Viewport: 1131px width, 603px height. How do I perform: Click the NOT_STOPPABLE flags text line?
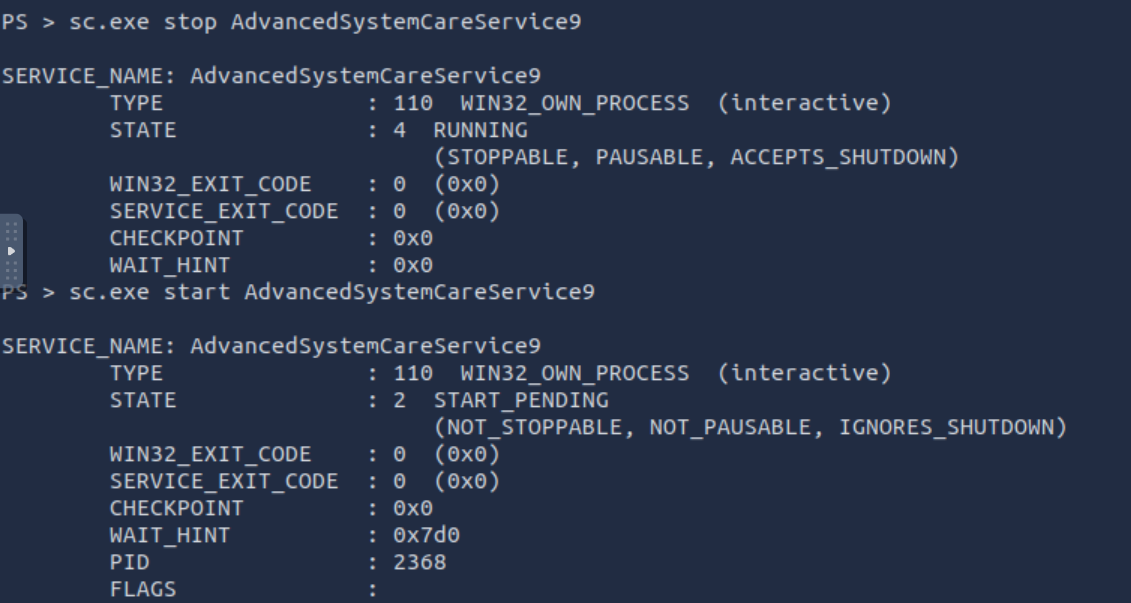pos(750,428)
